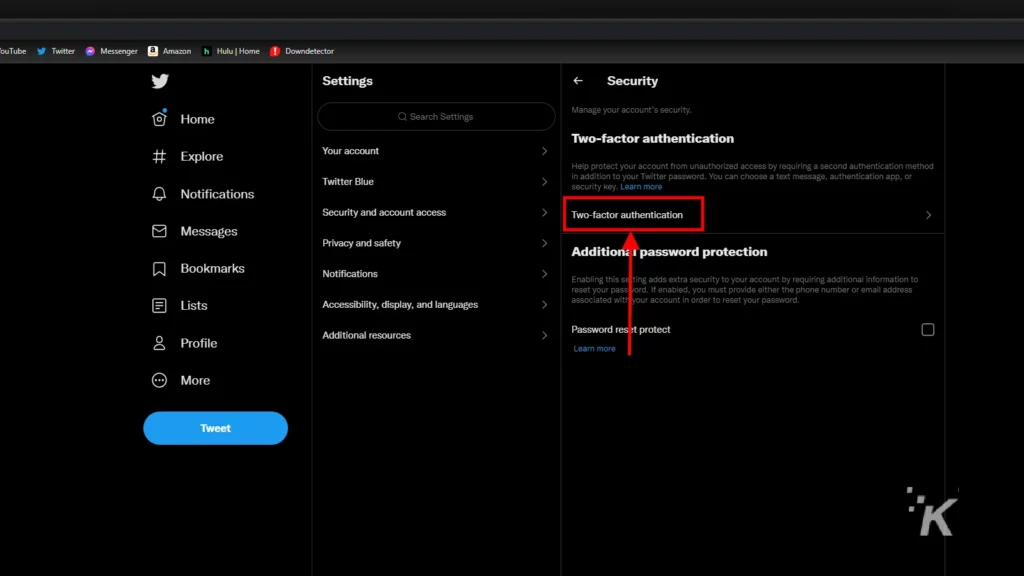
Task: Select More in left navigation
Action: [195, 380]
